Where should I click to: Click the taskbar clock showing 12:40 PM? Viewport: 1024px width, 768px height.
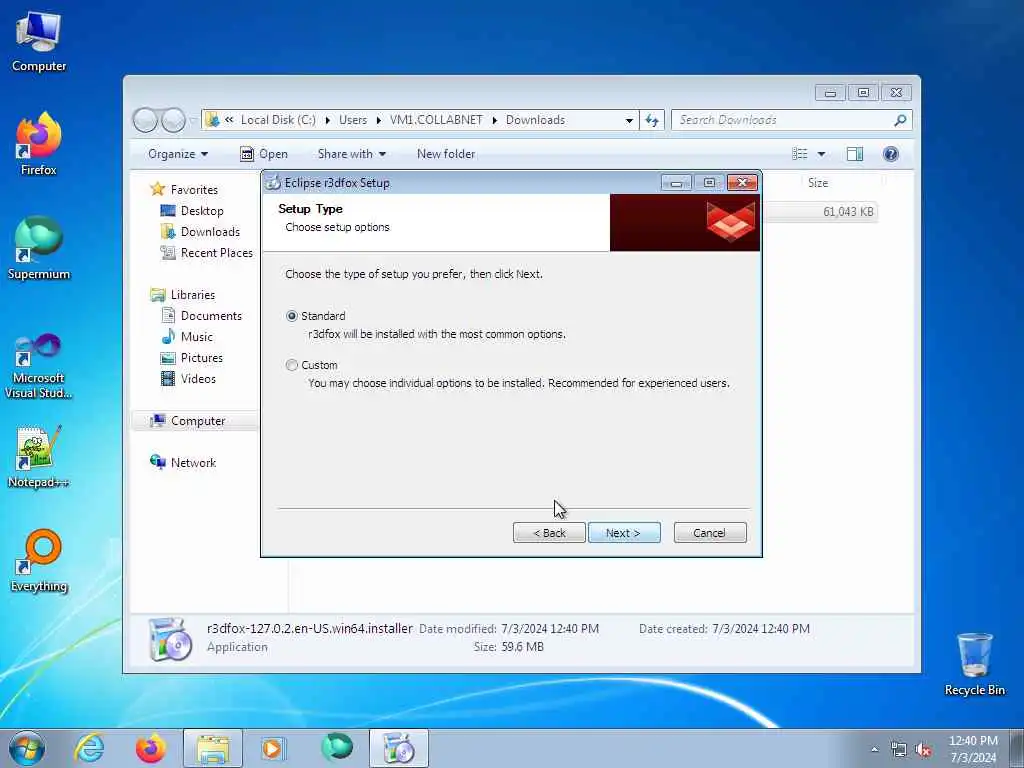pyautogui.click(x=973, y=749)
